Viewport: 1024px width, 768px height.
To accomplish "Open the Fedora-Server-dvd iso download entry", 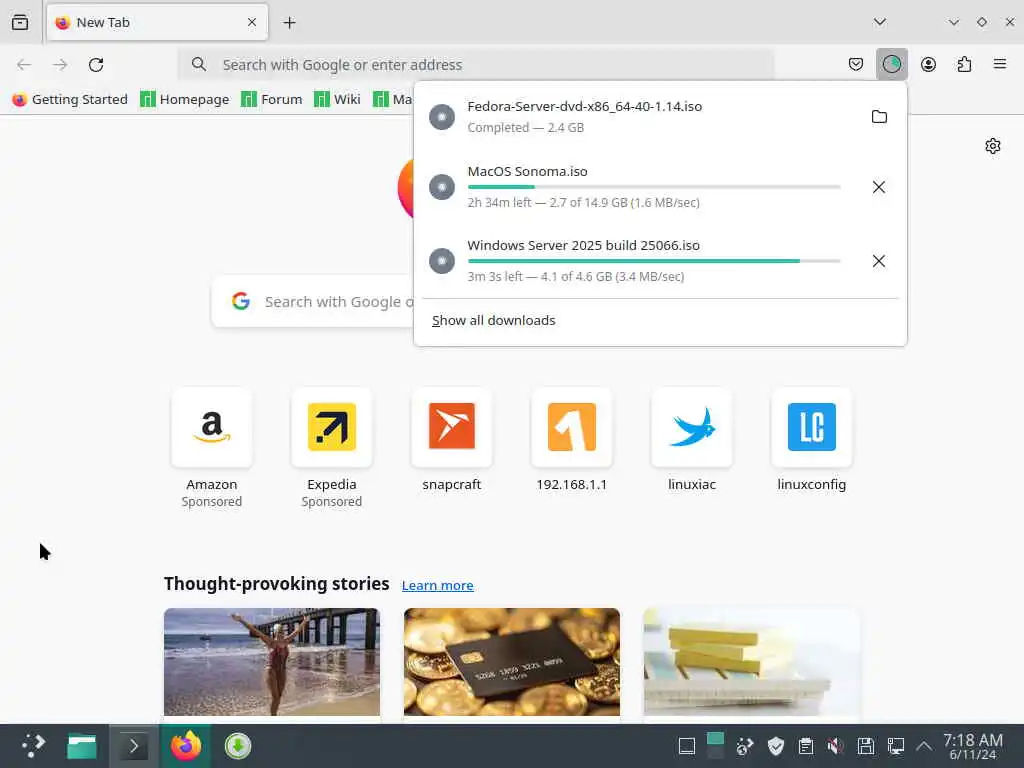I will [x=640, y=116].
